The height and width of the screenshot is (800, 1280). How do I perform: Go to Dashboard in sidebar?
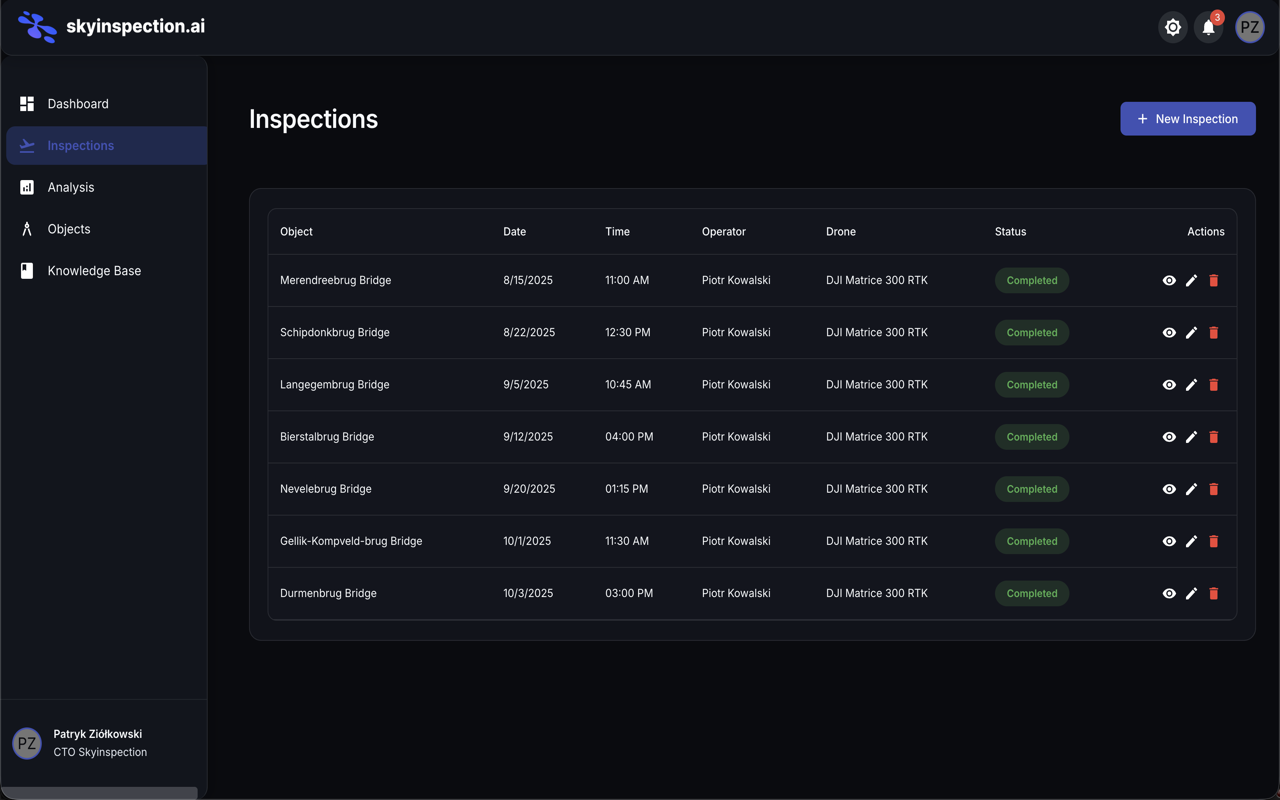coord(78,104)
